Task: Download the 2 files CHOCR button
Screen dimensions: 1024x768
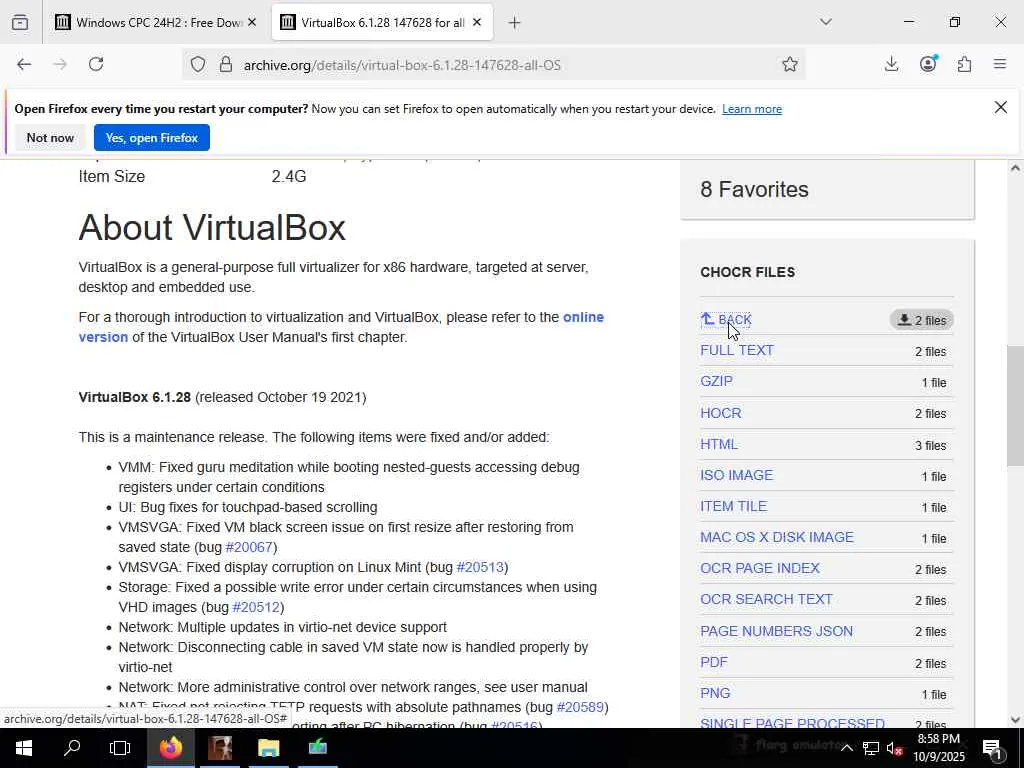Action: (921, 320)
